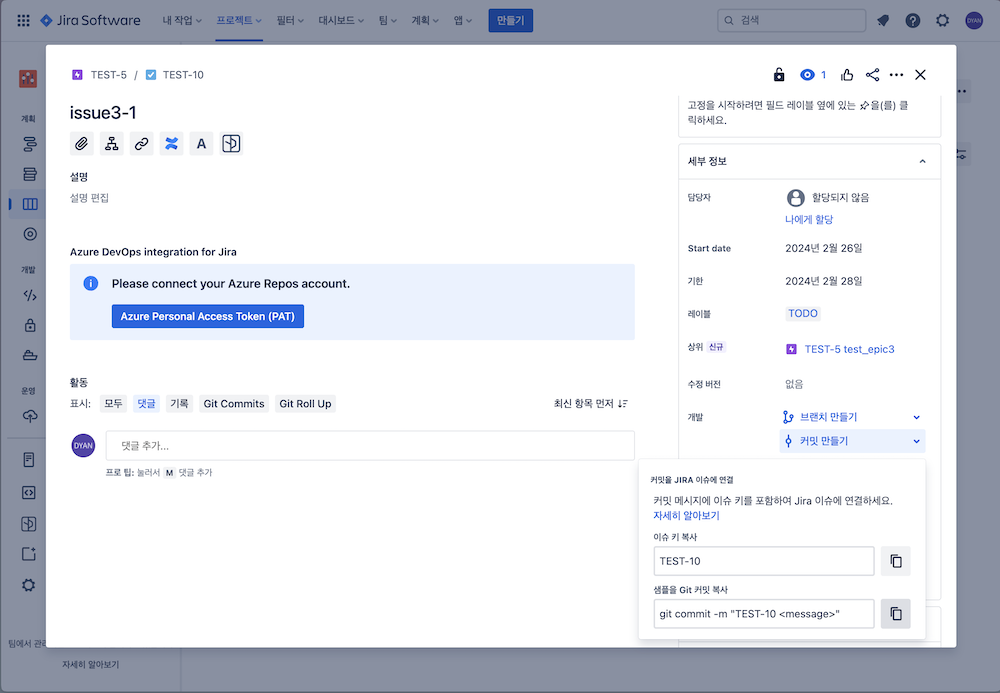Screen dimensions: 1000x693
Task: Open the board icon in sidebar
Action: 29,204
